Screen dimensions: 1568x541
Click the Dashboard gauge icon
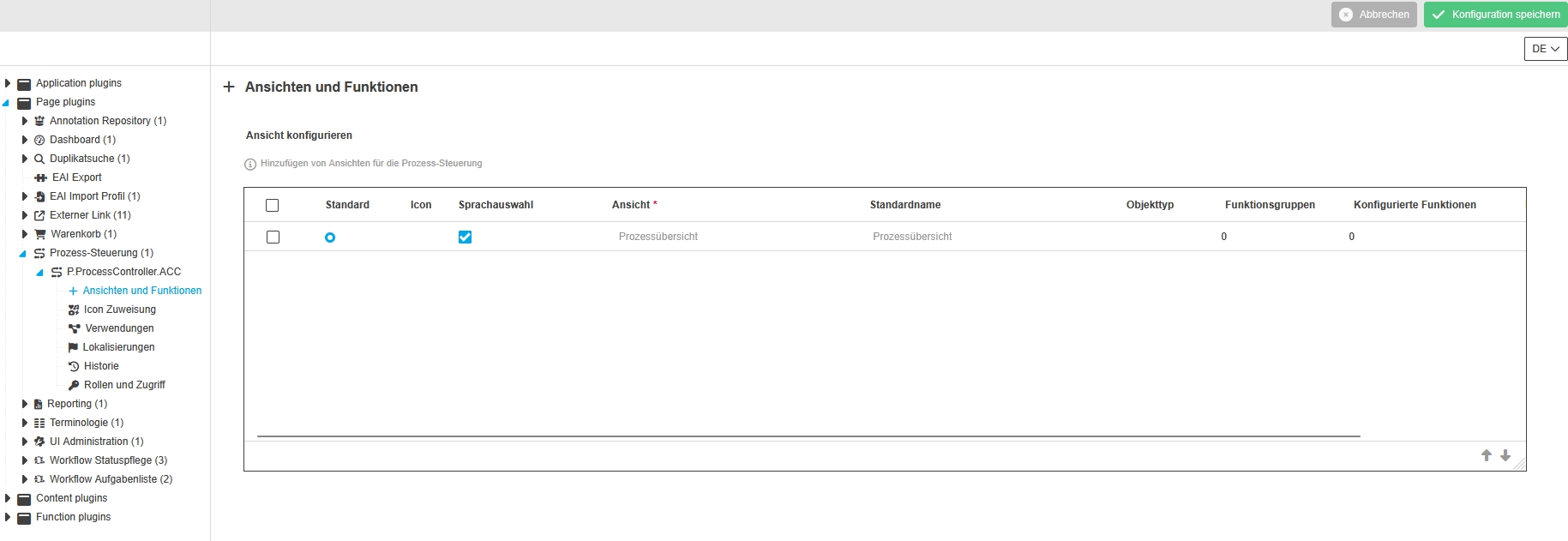[x=39, y=140]
